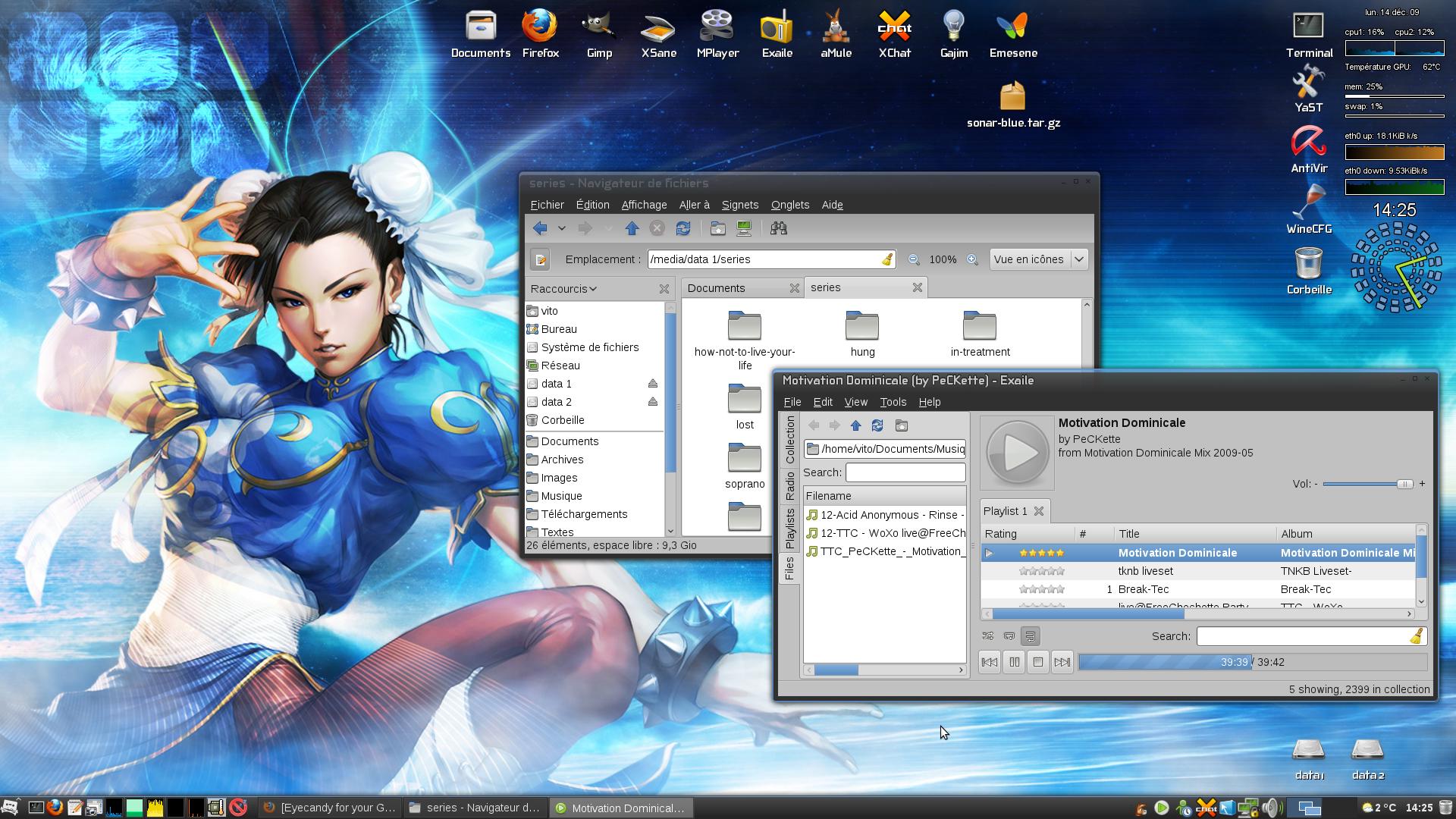The width and height of the screenshot is (1456, 819).
Task: Select the sonar-blue.tar.gz archive on desktop
Action: click(x=1013, y=105)
